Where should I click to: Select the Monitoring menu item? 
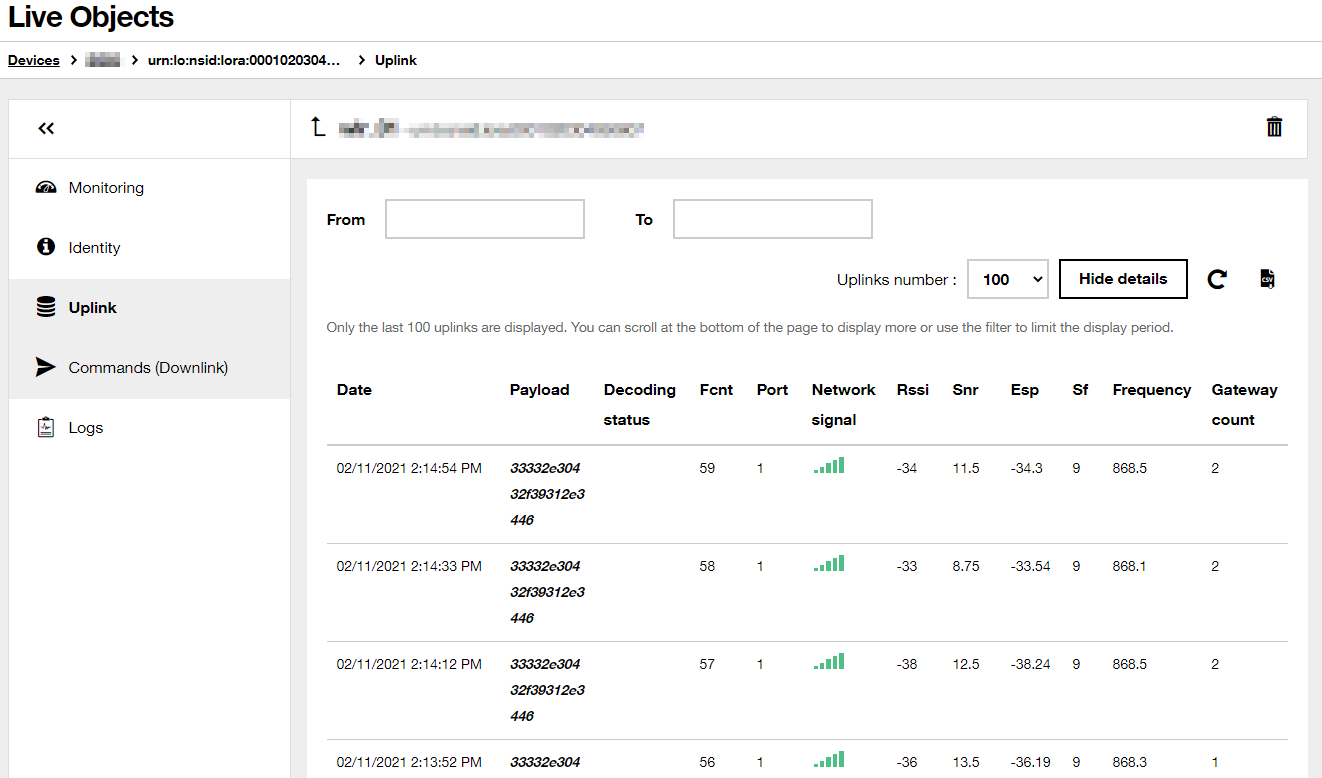coord(106,188)
